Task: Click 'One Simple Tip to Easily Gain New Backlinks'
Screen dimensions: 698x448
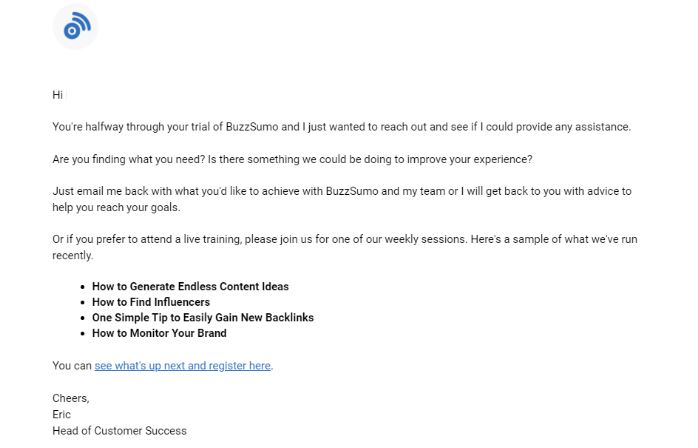Action: tap(203, 318)
